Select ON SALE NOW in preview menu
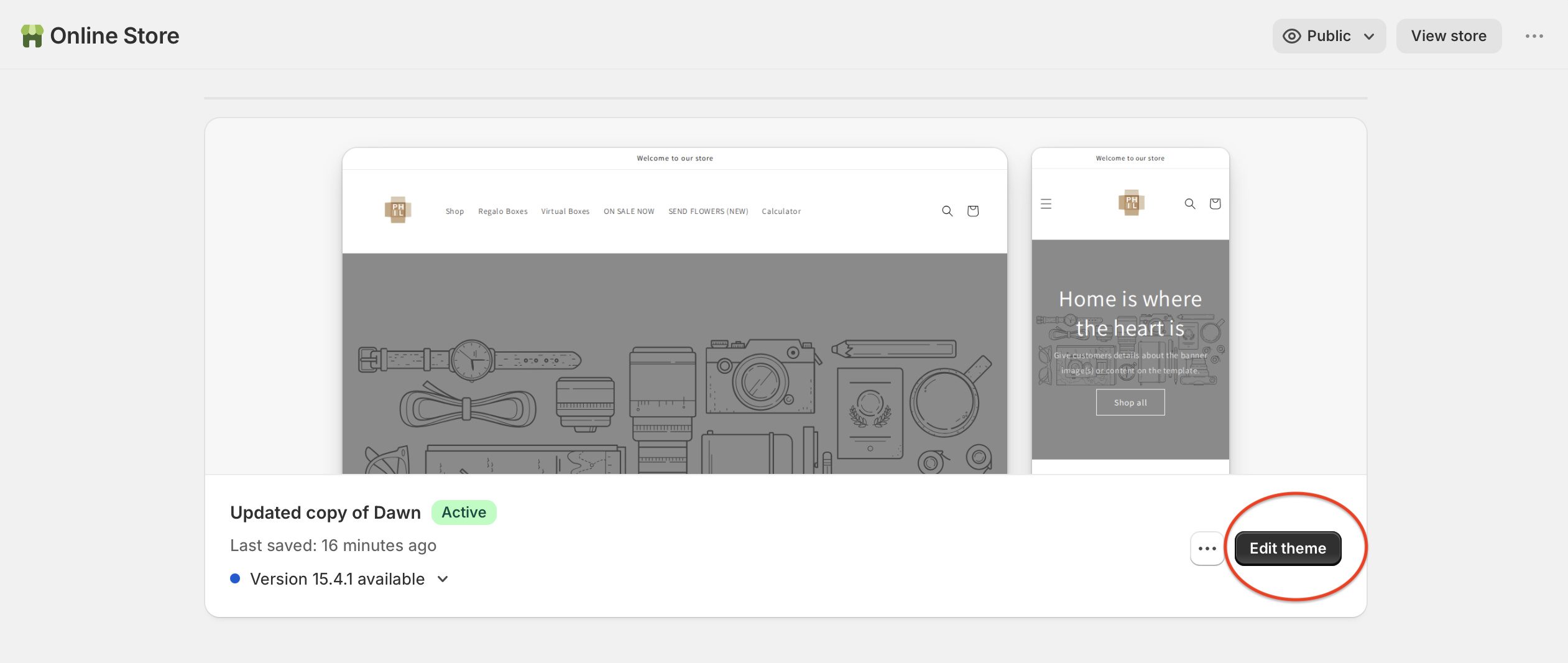This screenshot has height=663, width=1568. pos(629,211)
